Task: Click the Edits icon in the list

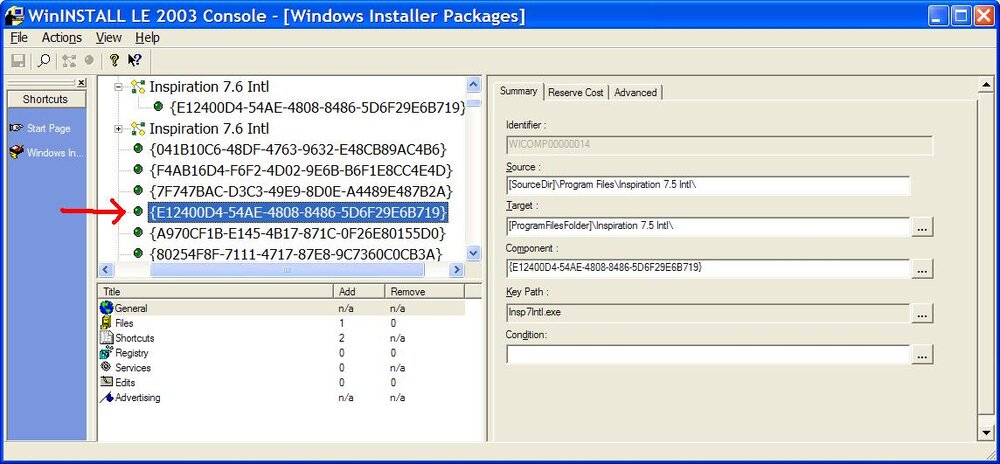Action: pos(107,382)
